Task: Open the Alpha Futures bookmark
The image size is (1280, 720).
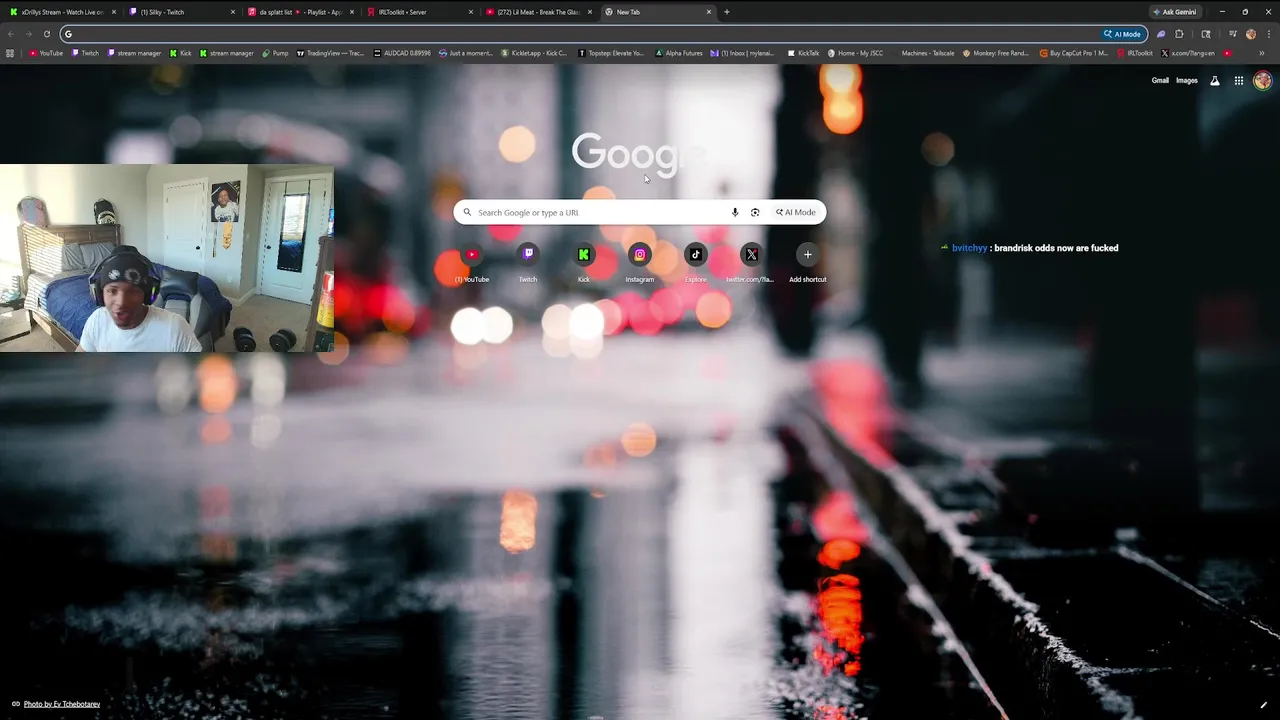Action: pyautogui.click(x=679, y=53)
